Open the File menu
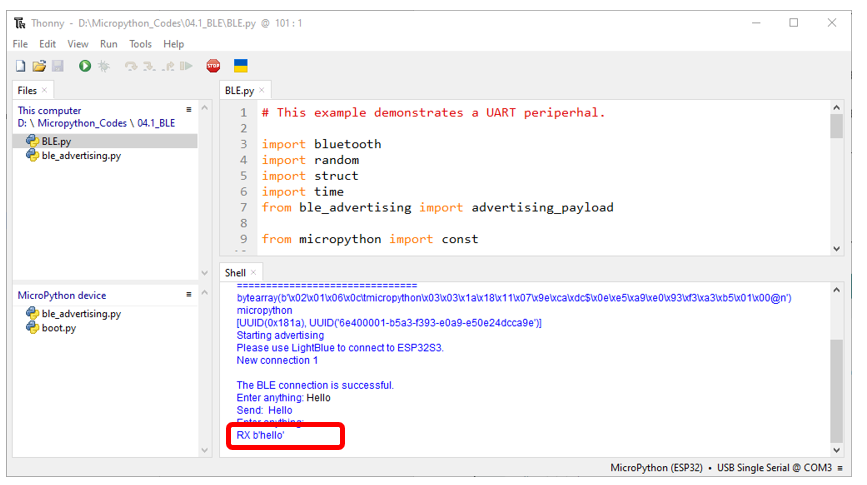This screenshot has width=867, height=485. coord(20,44)
